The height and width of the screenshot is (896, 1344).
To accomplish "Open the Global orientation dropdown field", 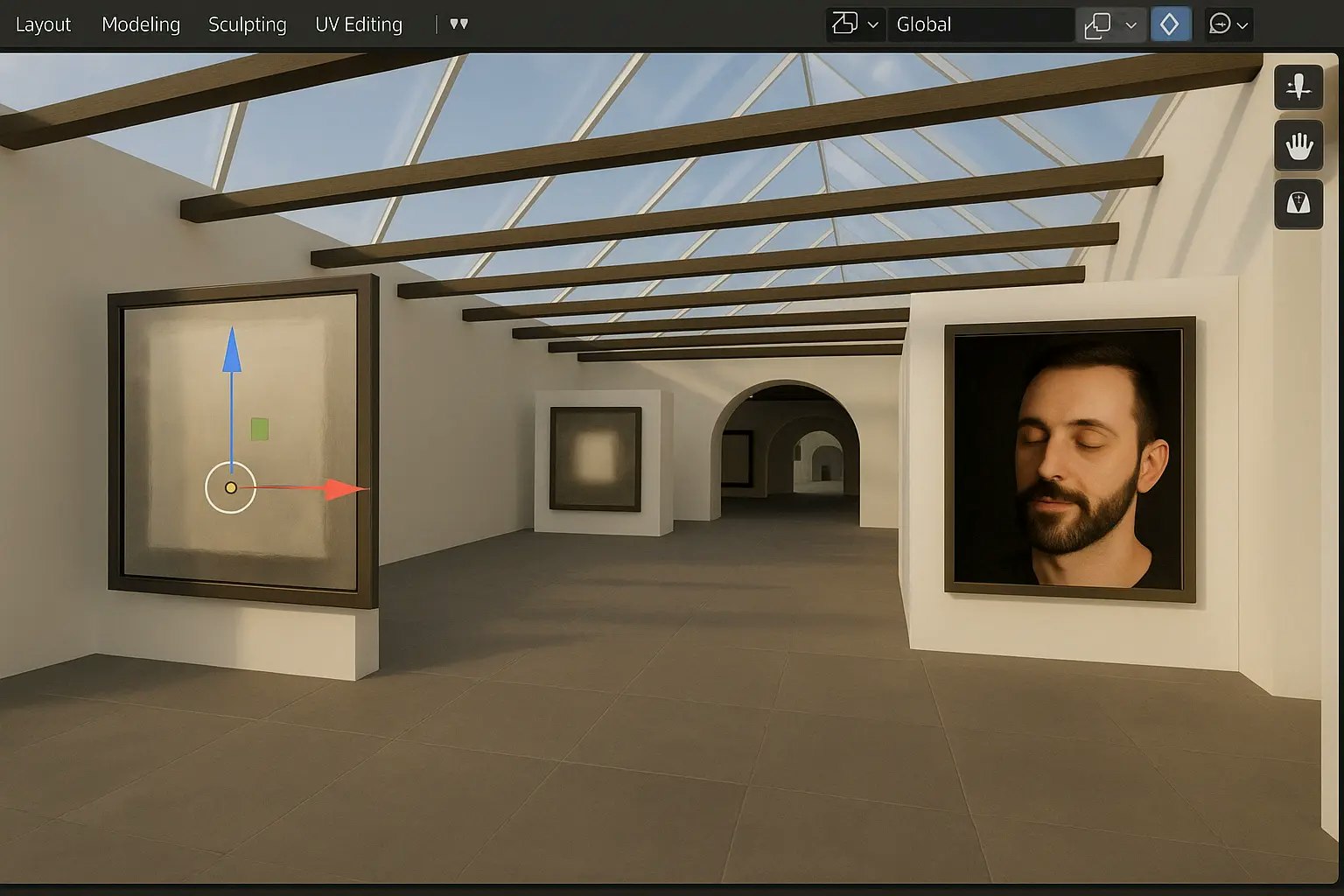I will point(980,24).
